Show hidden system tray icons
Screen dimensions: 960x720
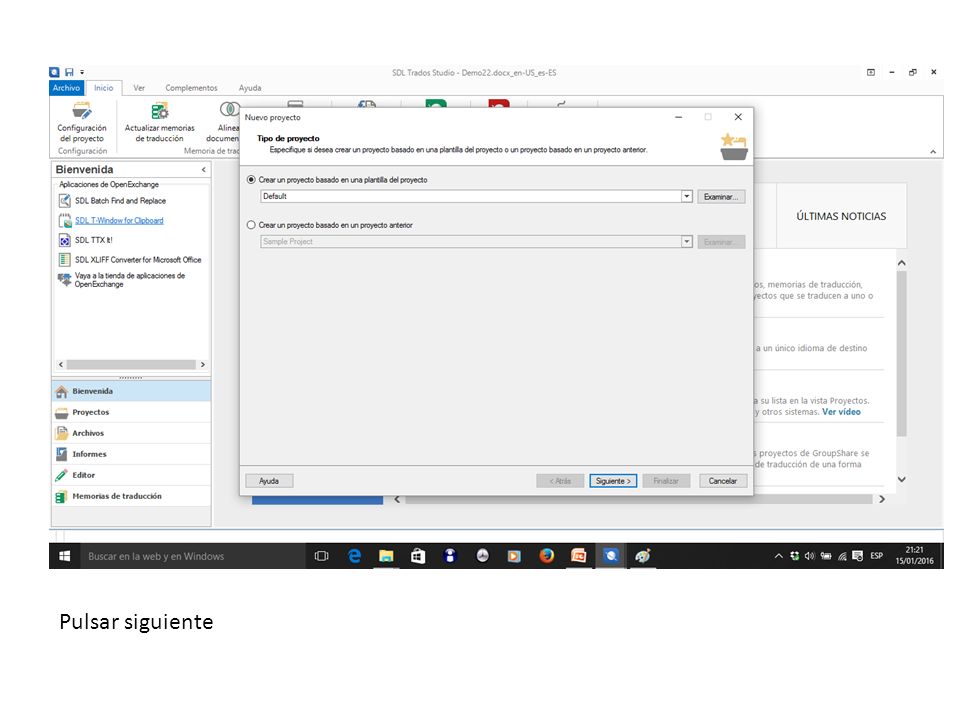coord(778,556)
